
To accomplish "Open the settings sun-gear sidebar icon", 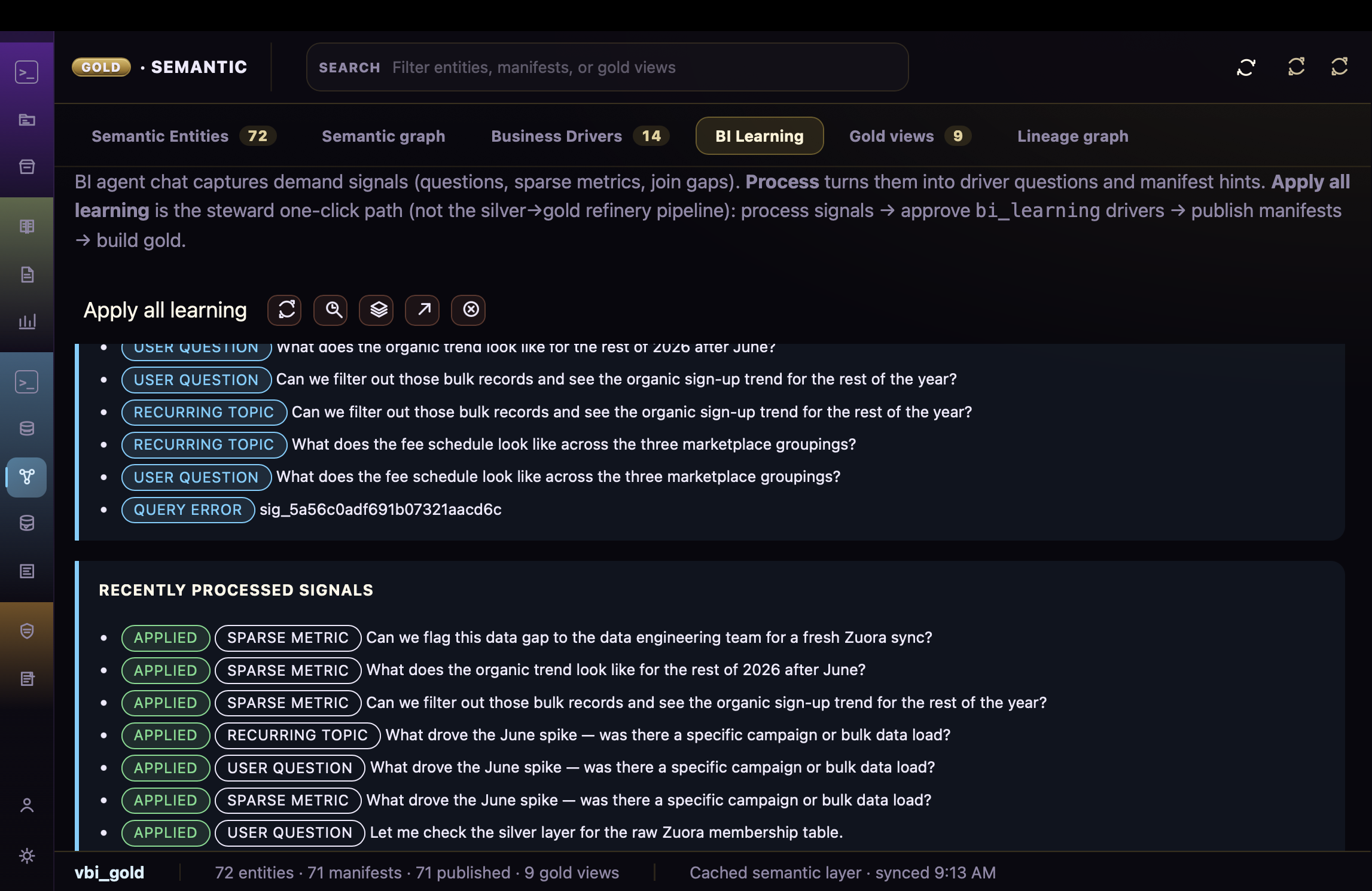I will (x=27, y=856).
